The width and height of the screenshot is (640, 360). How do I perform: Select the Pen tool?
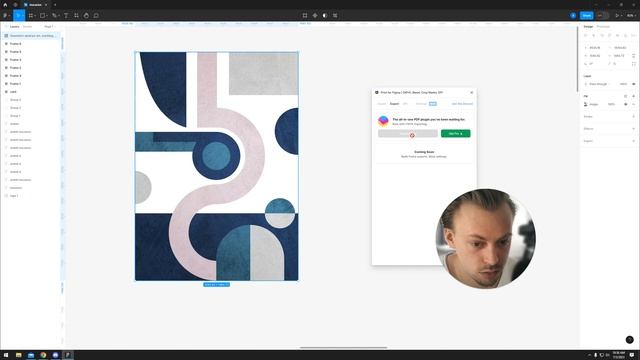54,16
